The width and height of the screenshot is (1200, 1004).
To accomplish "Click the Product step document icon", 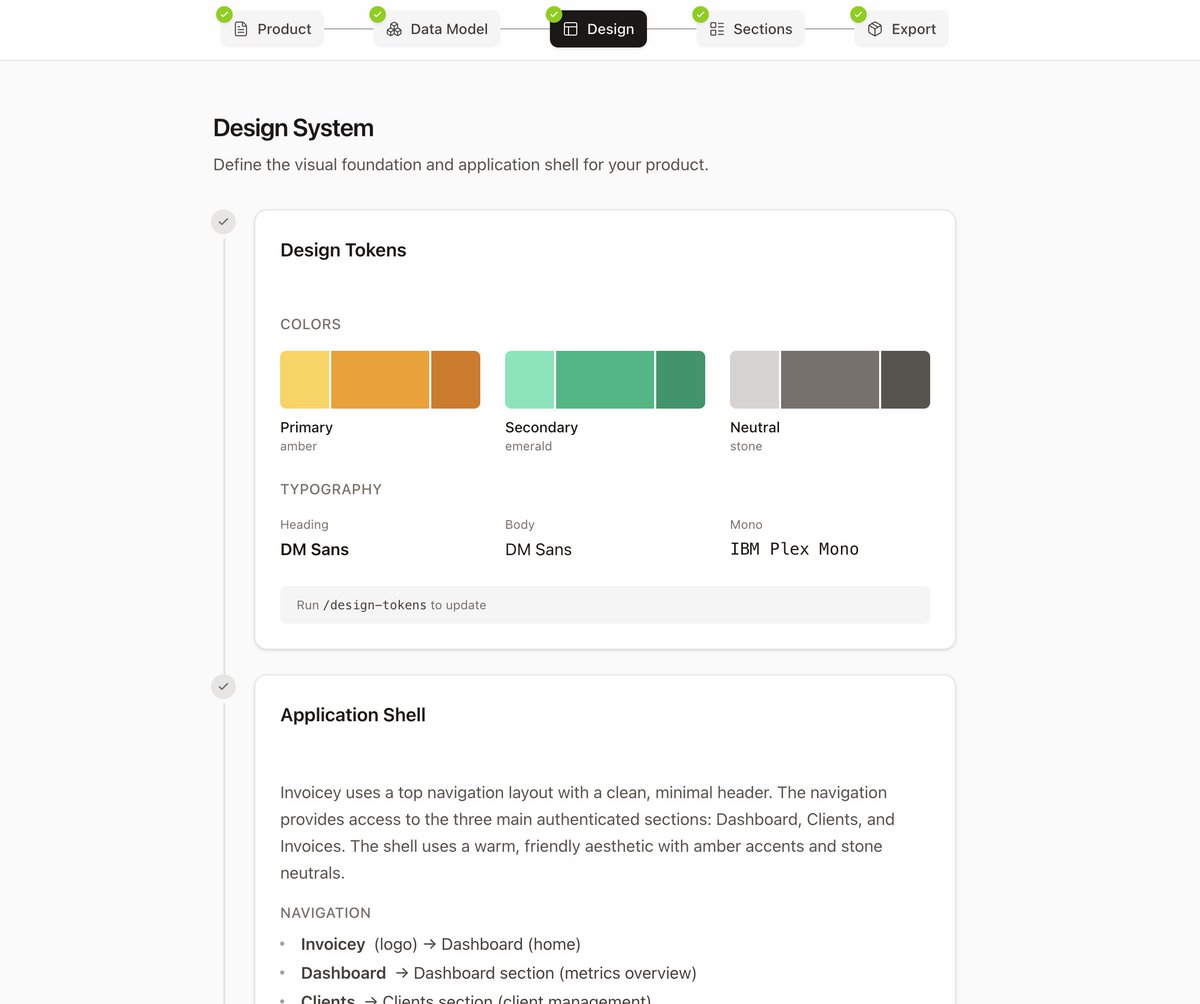I will 240,29.
